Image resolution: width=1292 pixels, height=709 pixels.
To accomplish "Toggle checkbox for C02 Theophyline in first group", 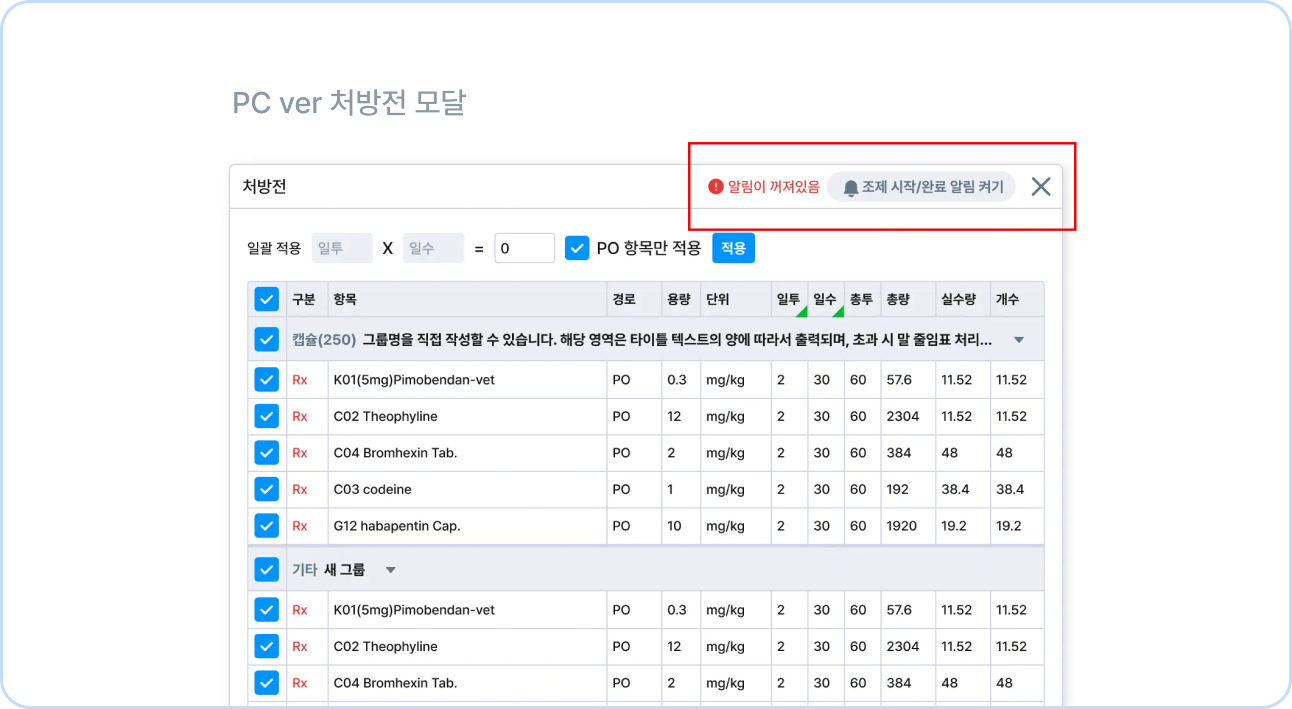I will 266,416.
